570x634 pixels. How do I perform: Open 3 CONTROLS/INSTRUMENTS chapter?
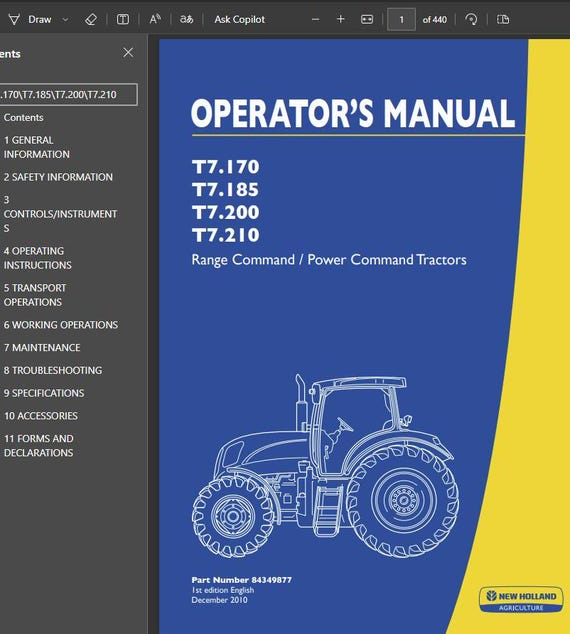click(x=60, y=214)
